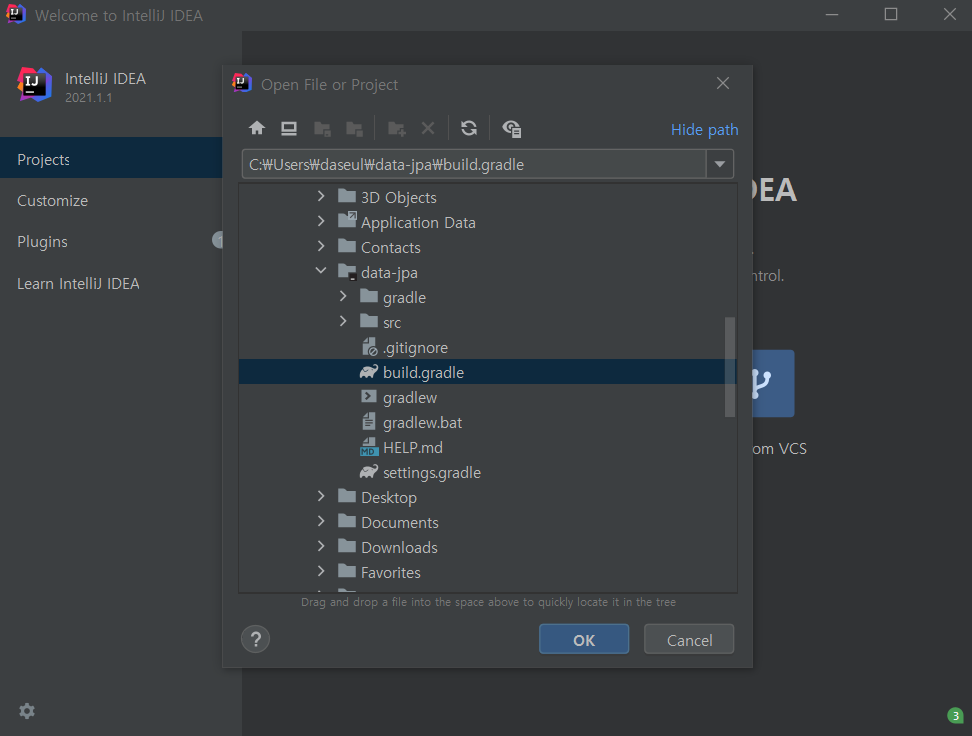Viewport: 972px width, 736px height.
Task: Click the Module directory toolbar icon
Action: 354,129
